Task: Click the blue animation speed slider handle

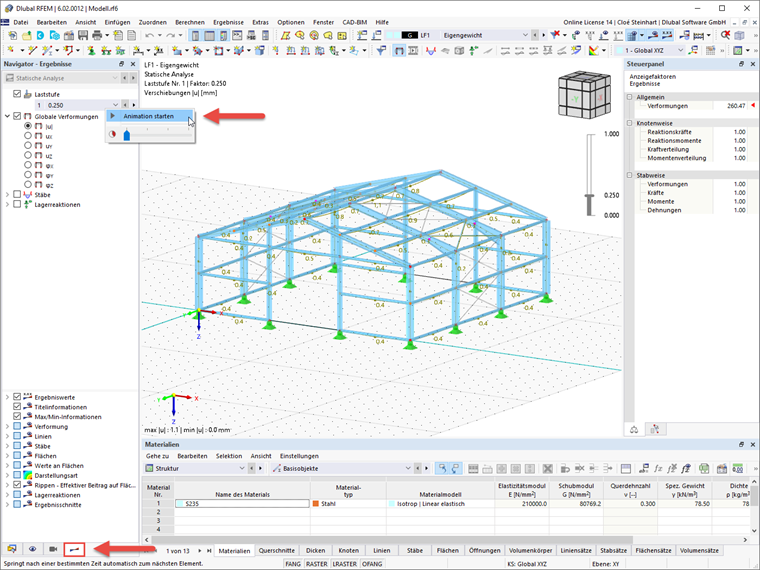Action: point(127,134)
